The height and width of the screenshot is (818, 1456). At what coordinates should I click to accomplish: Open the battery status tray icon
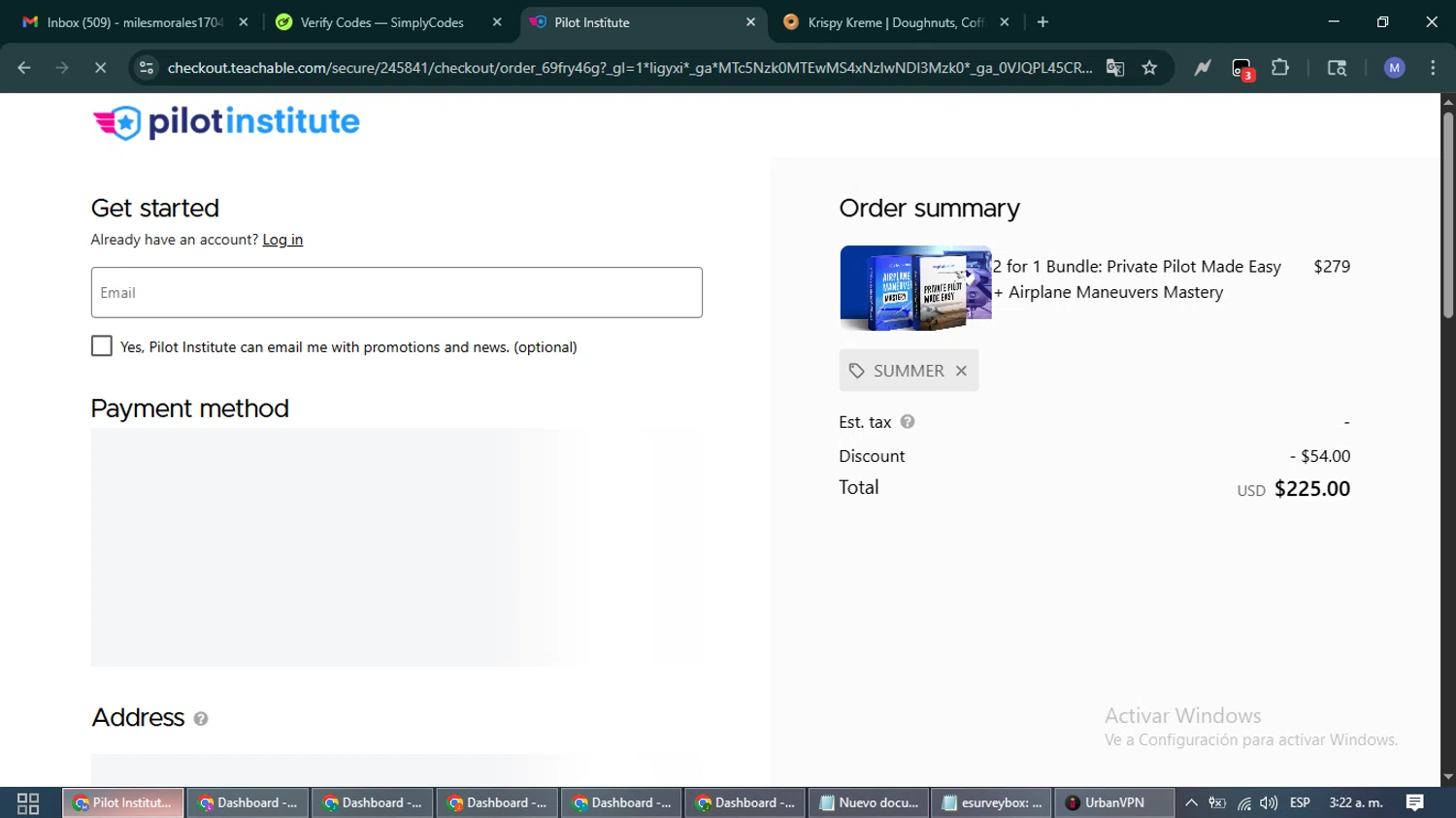(x=1217, y=803)
